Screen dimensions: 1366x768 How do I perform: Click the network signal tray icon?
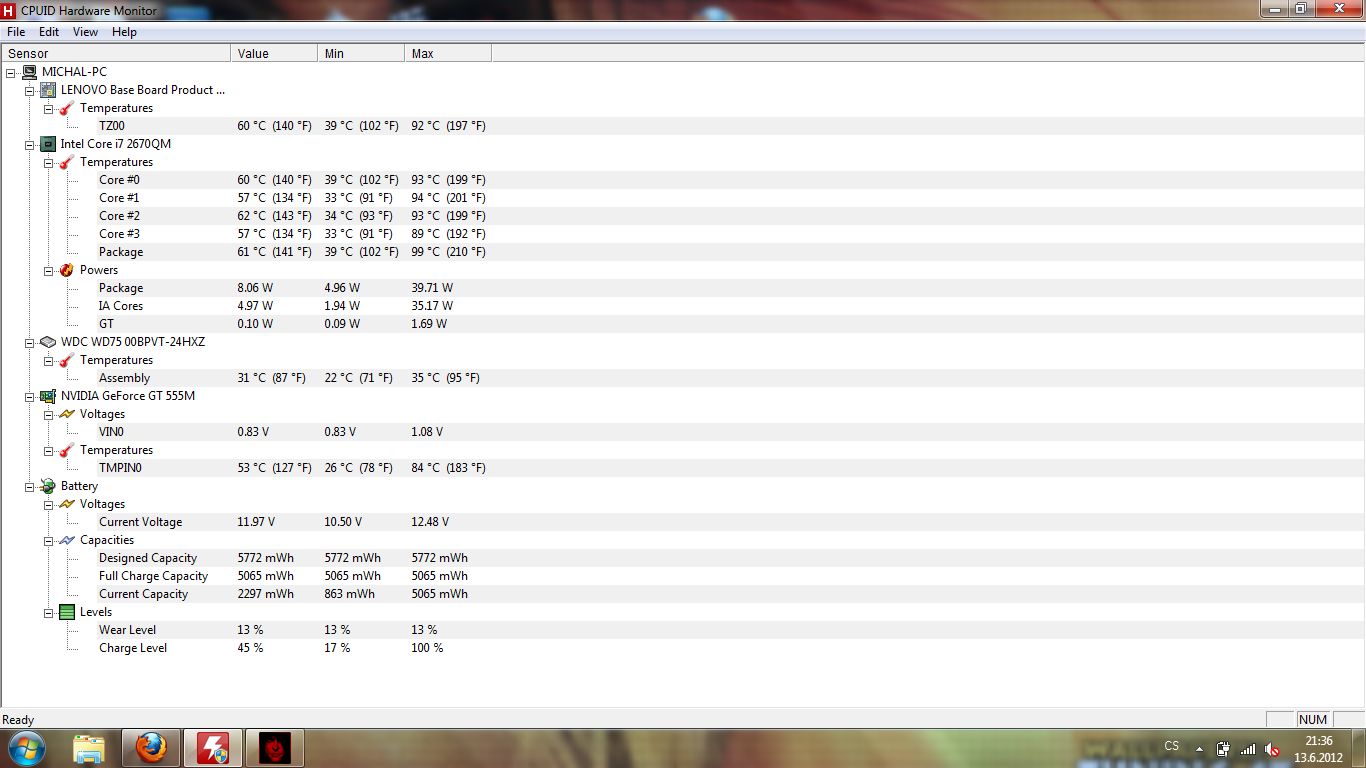click(x=1247, y=748)
